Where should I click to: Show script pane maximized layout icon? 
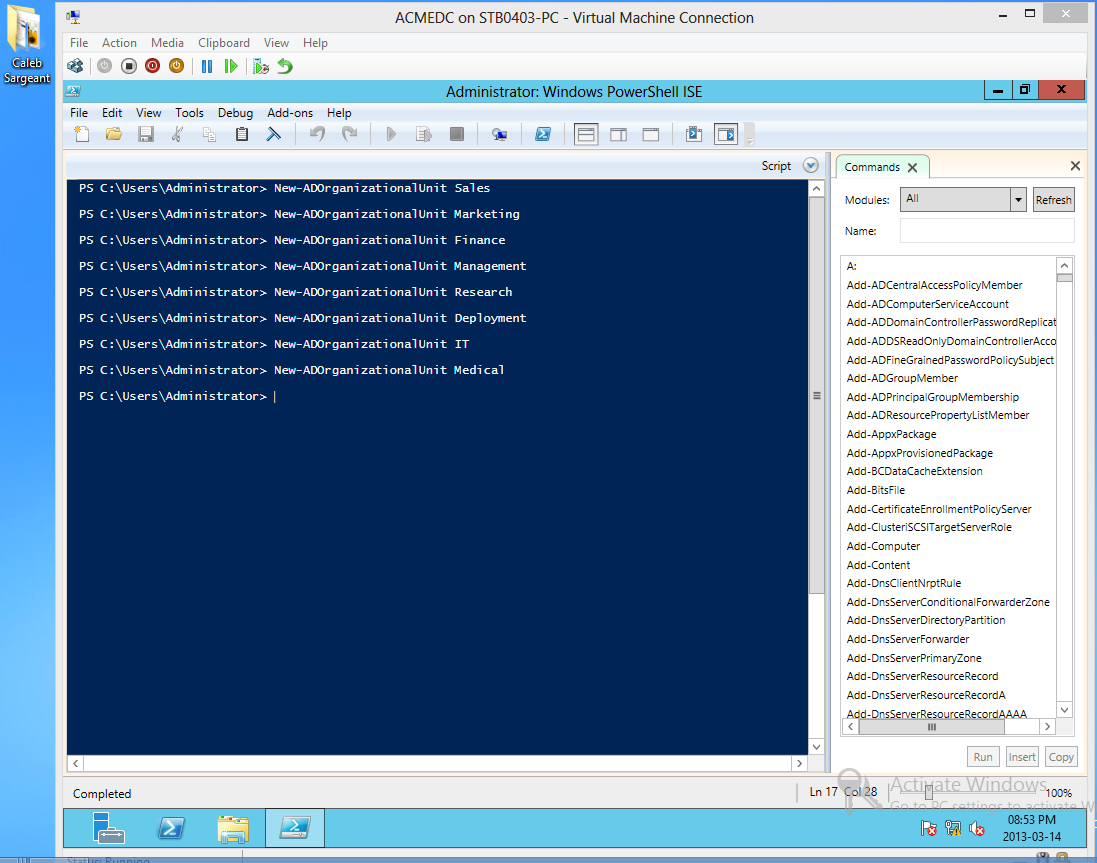pos(651,134)
